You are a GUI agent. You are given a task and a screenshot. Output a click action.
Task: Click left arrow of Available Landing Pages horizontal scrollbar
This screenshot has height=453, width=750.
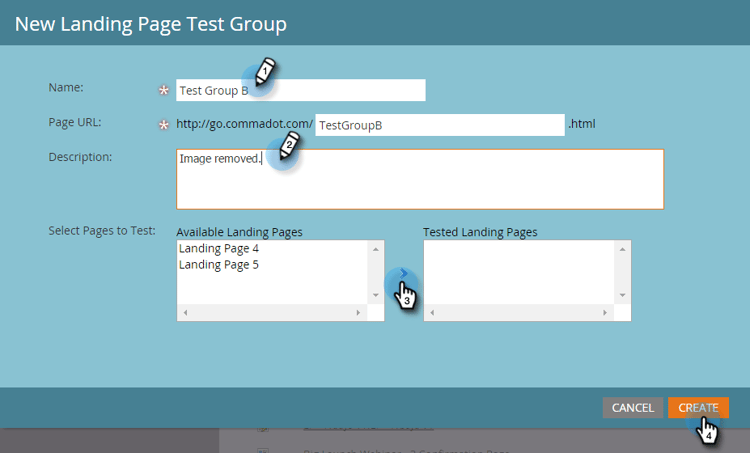coord(186,312)
